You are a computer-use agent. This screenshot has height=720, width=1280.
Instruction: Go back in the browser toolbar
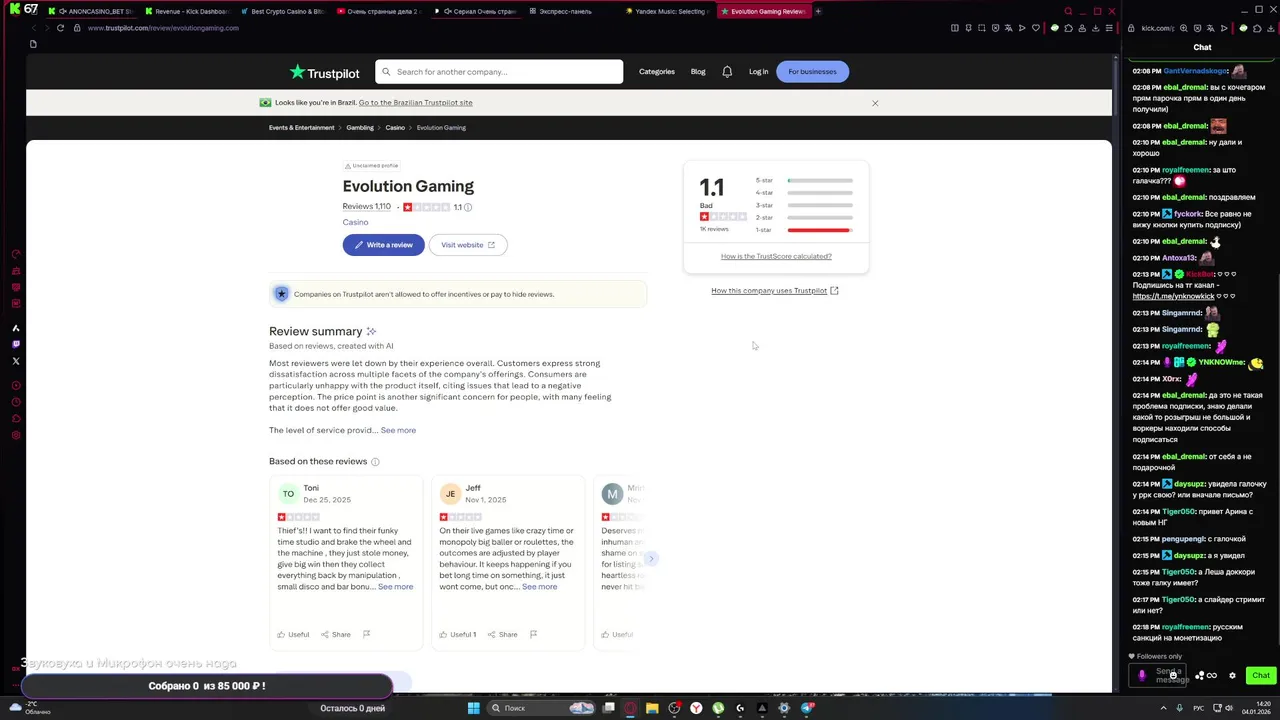(x=32, y=28)
